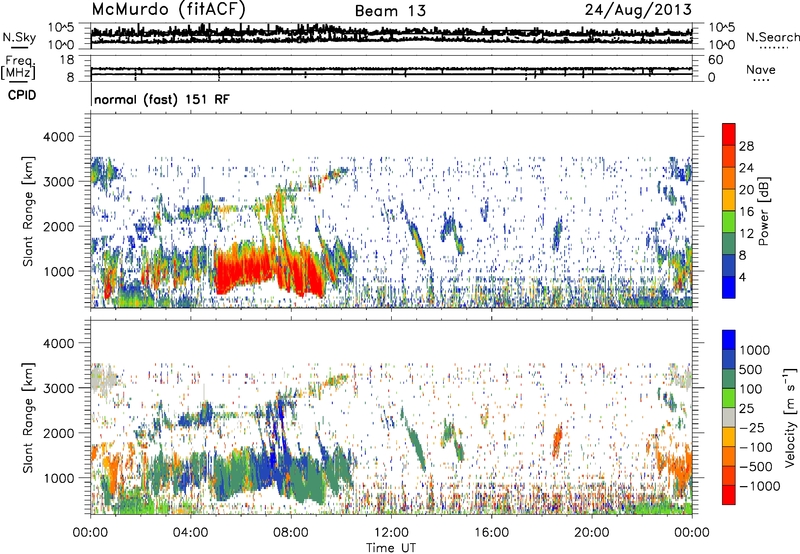Click the McMurdo (fitACF) plot title

pyautogui.click(x=168, y=10)
